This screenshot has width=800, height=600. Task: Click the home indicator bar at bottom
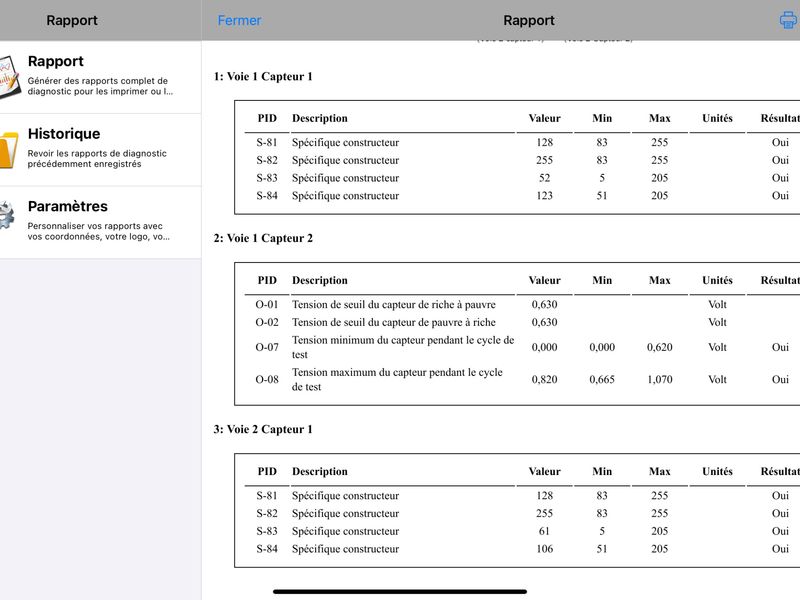click(x=399, y=592)
